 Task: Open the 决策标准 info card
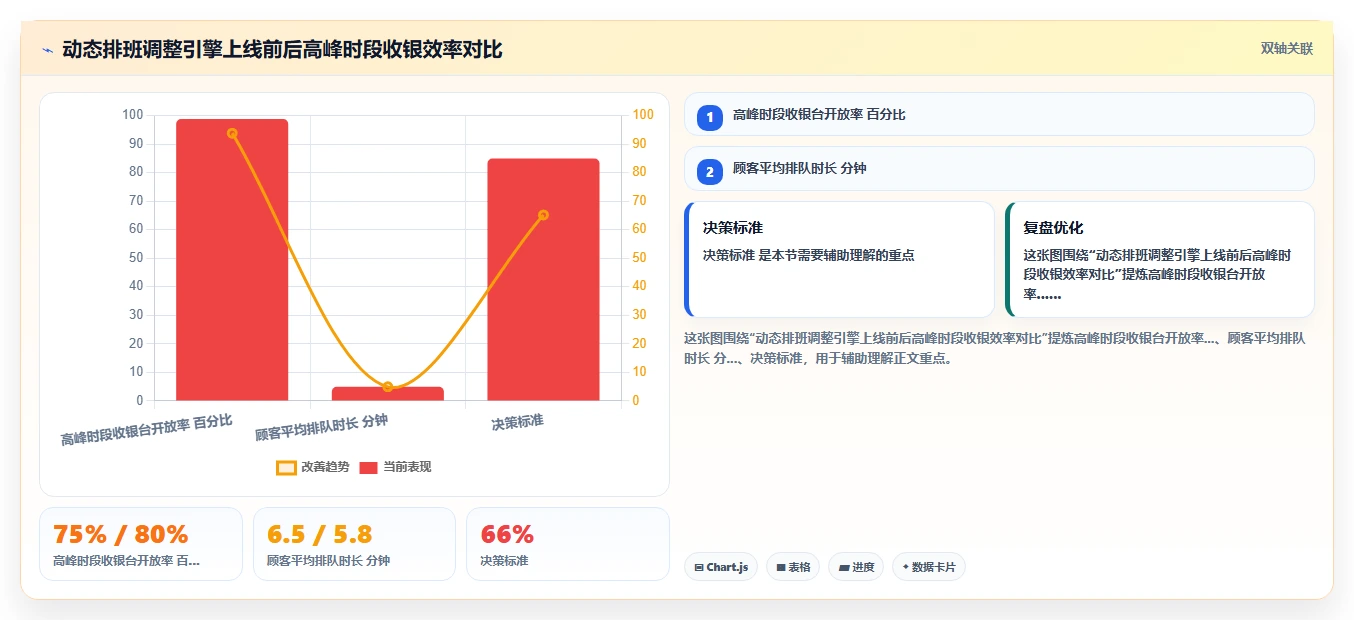[x=839, y=259]
